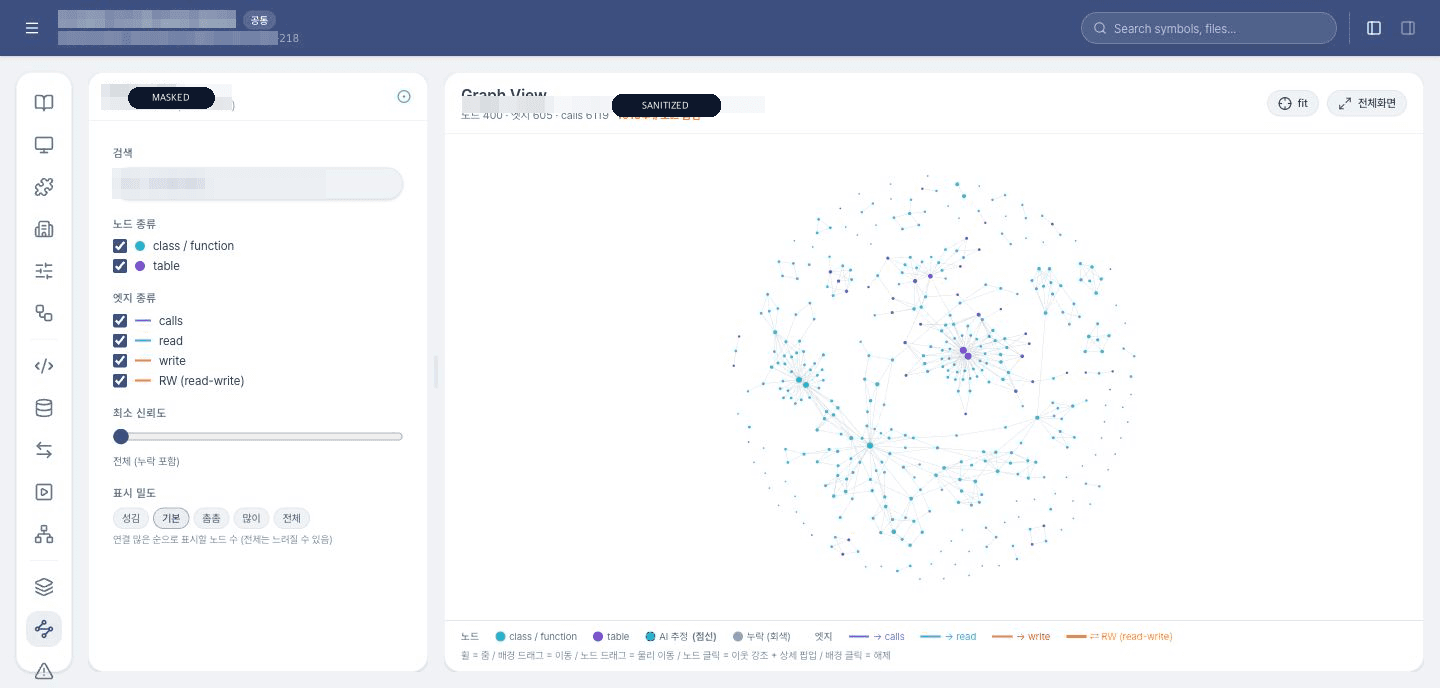
Task: Click the 최소 신뢰도 slider handle
Action: click(121, 436)
